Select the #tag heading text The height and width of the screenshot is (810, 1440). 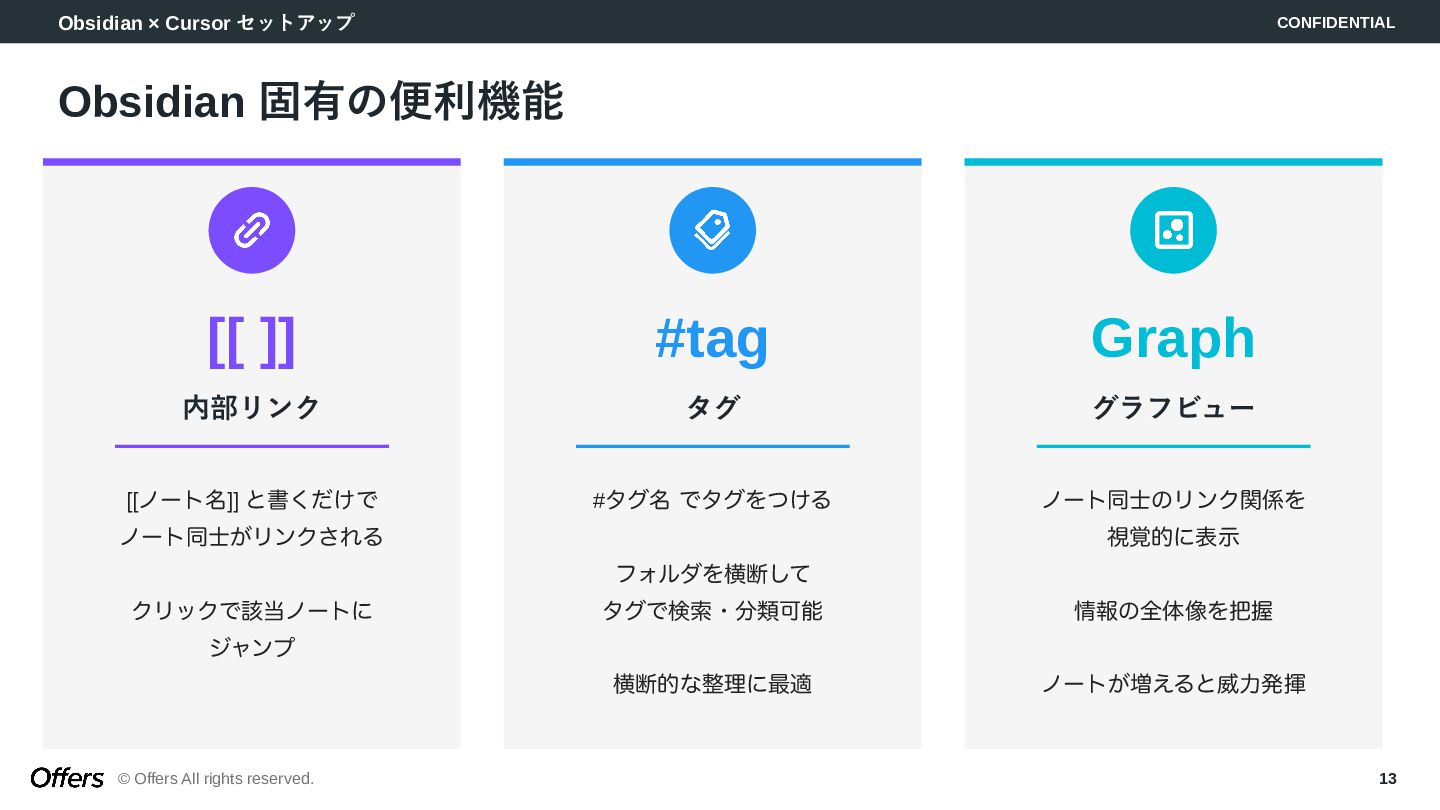point(712,338)
